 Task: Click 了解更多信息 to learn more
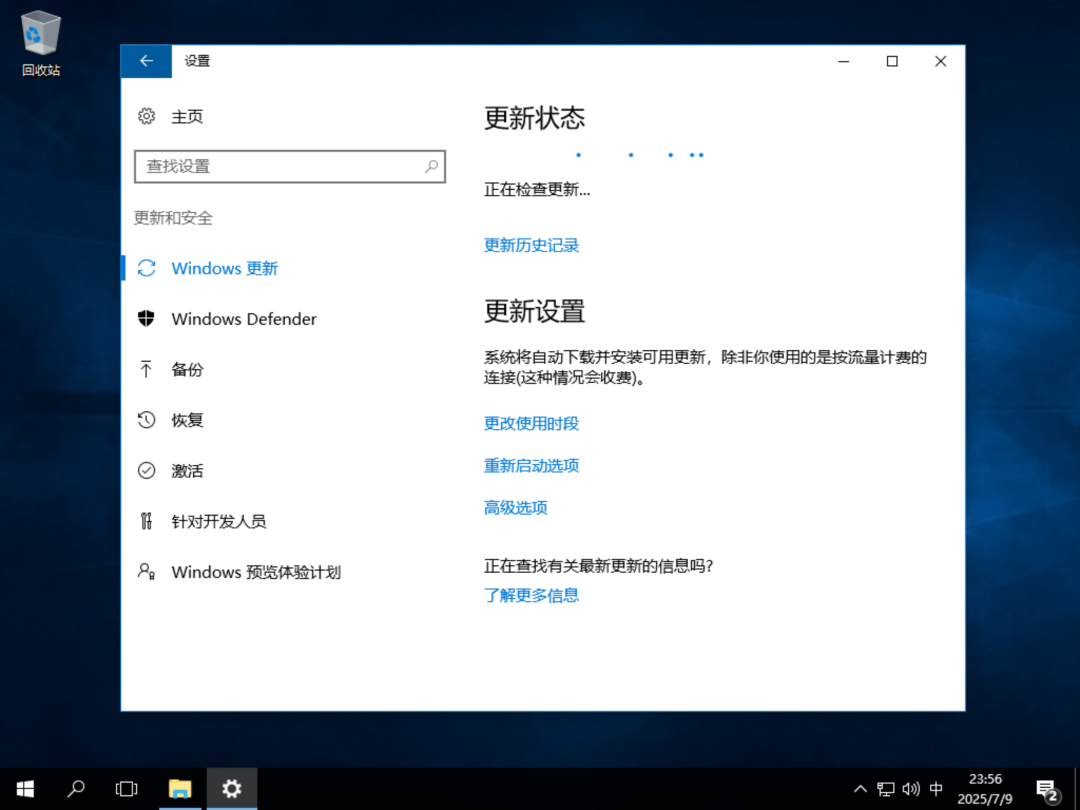531,594
